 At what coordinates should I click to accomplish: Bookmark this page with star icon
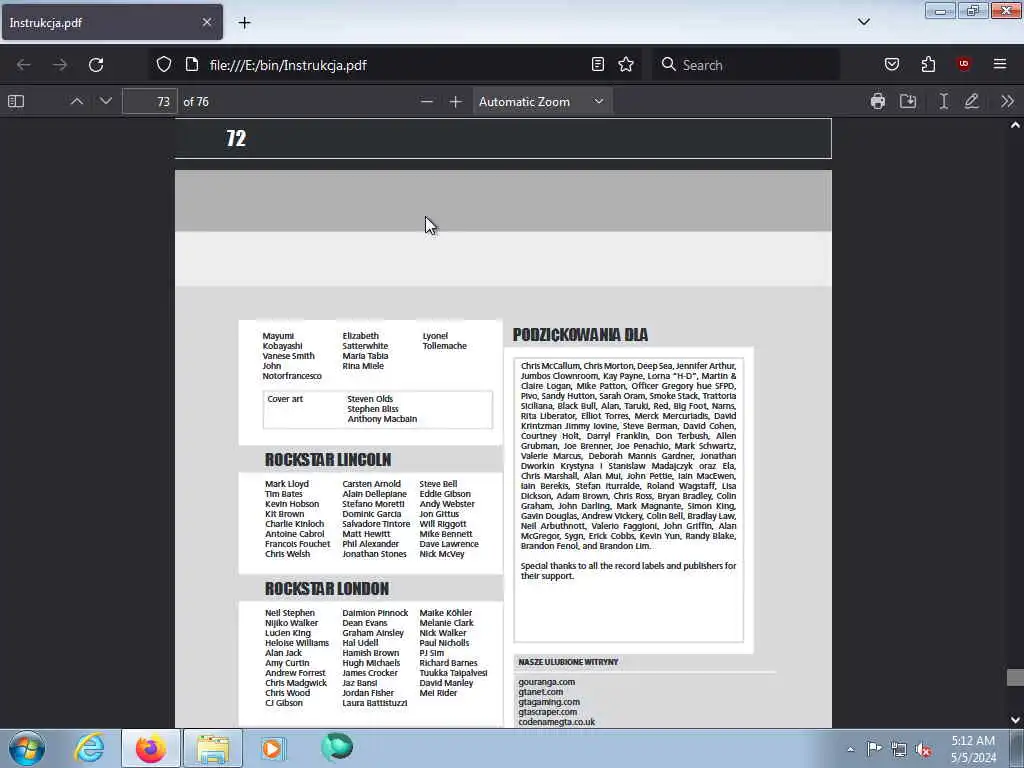[x=626, y=64]
